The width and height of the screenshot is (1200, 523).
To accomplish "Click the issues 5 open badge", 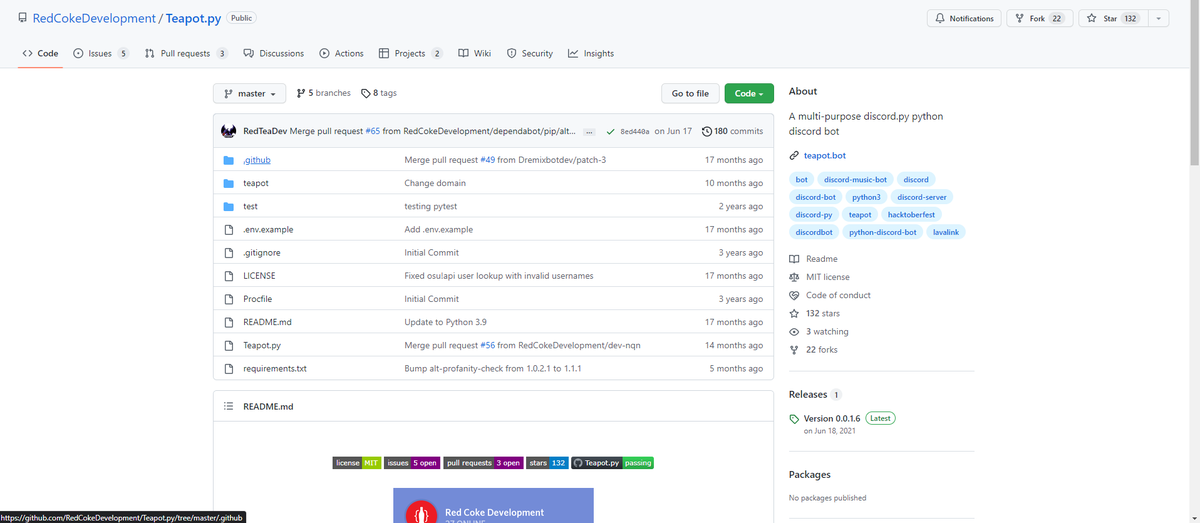I will tap(412, 463).
